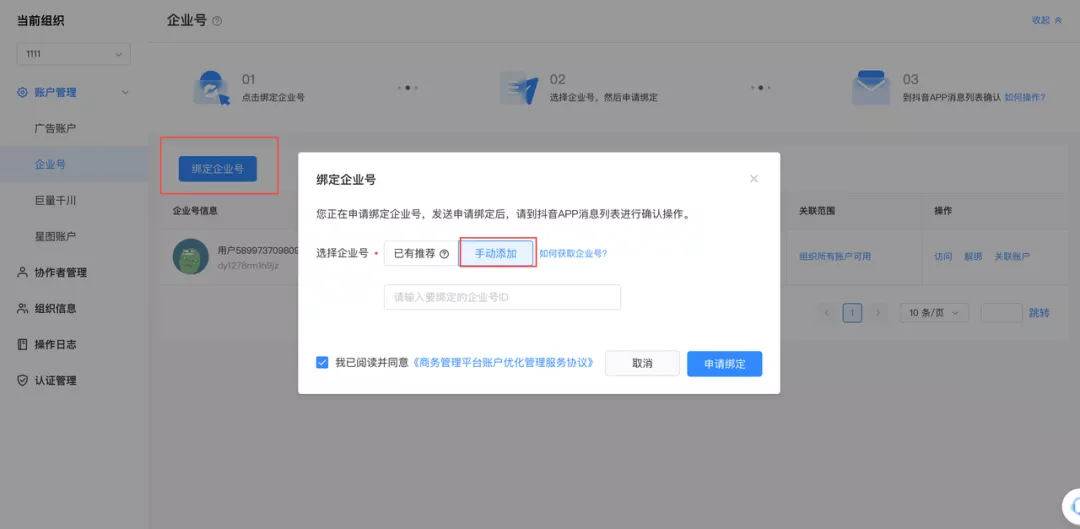This screenshot has height=529, width=1080.
Task: Open 操作日志 menu item
Action: (56, 344)
